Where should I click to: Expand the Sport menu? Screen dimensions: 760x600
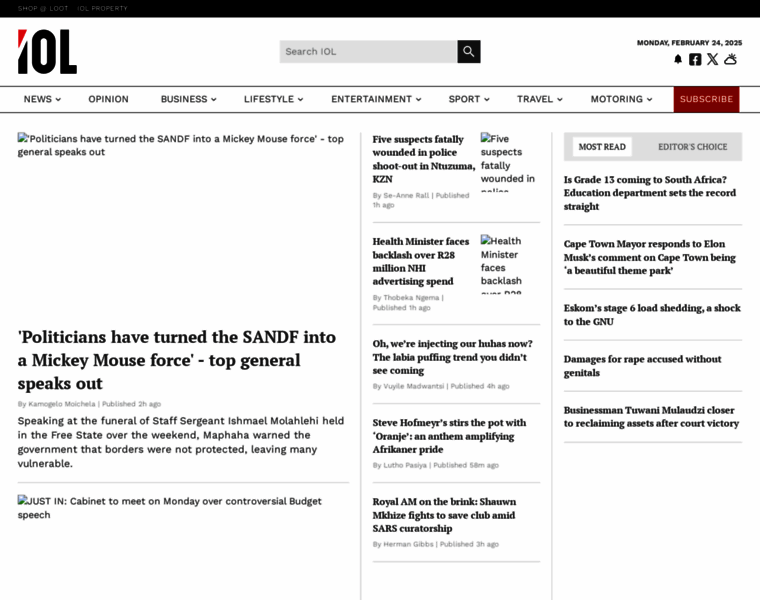[469, 99]
